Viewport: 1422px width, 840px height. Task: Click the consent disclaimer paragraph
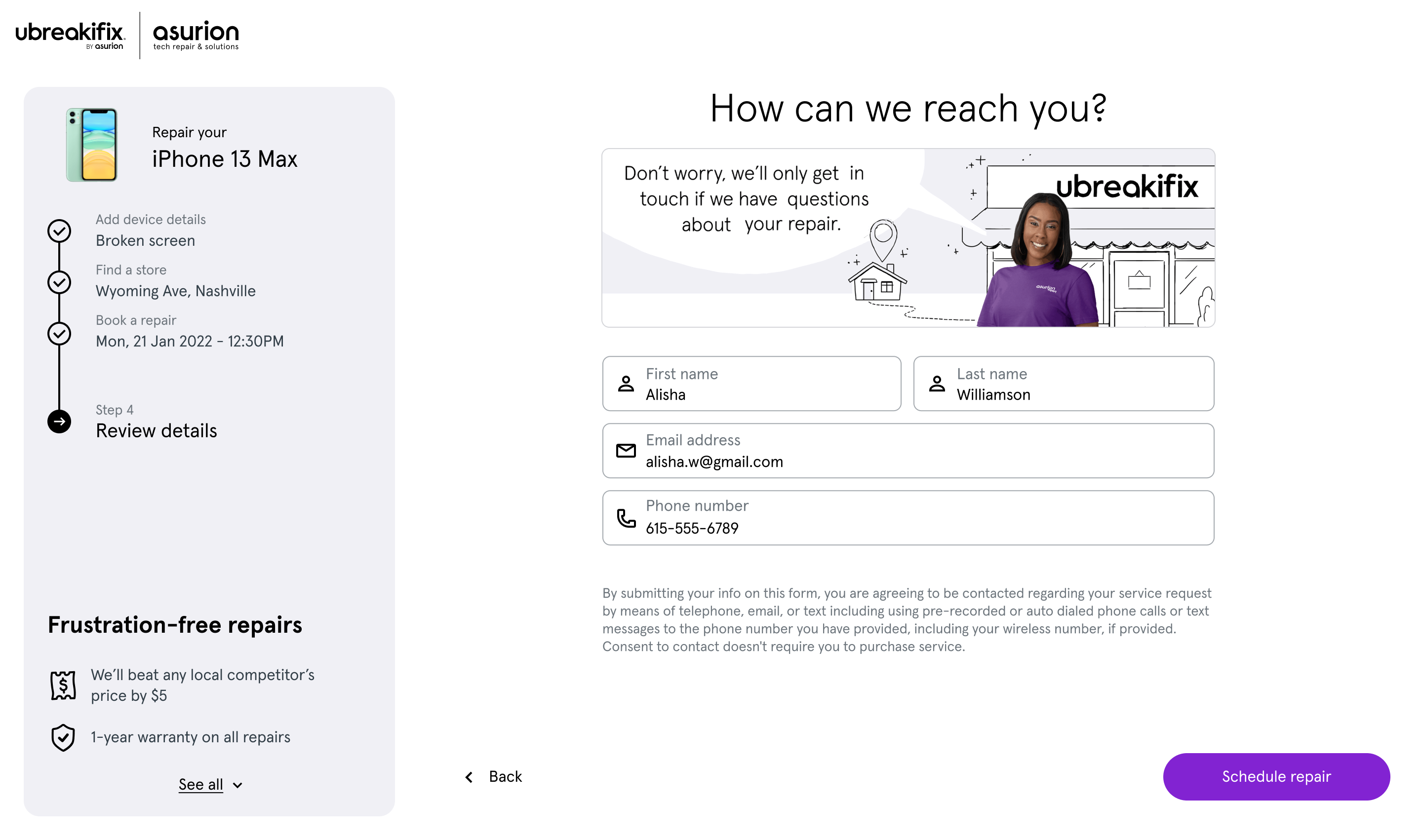click(907, 620)
